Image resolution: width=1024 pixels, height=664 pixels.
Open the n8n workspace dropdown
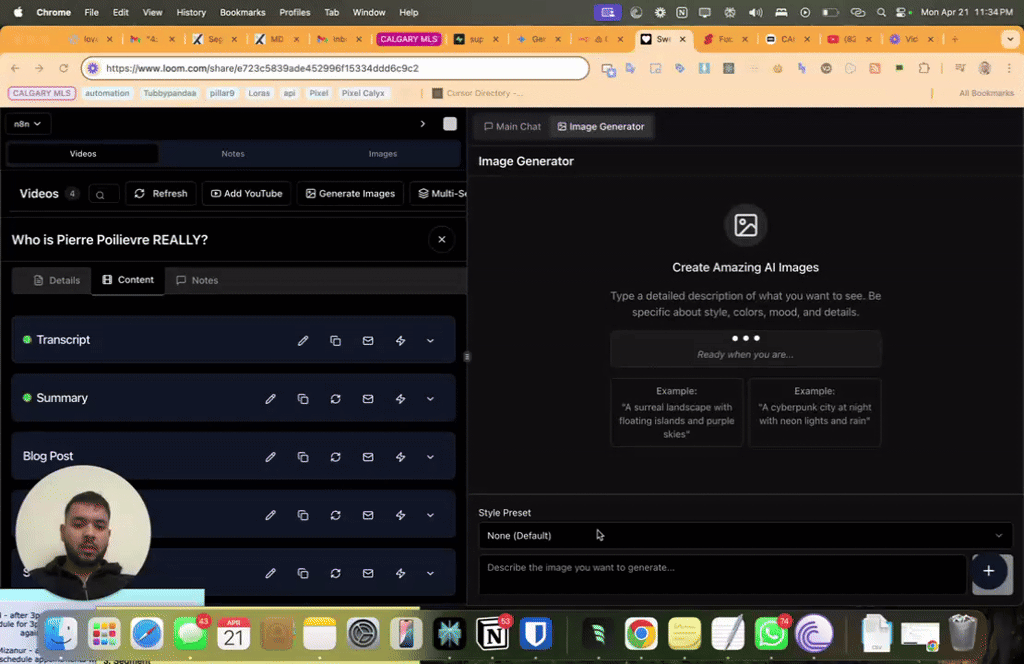click(x=27, y=123)
